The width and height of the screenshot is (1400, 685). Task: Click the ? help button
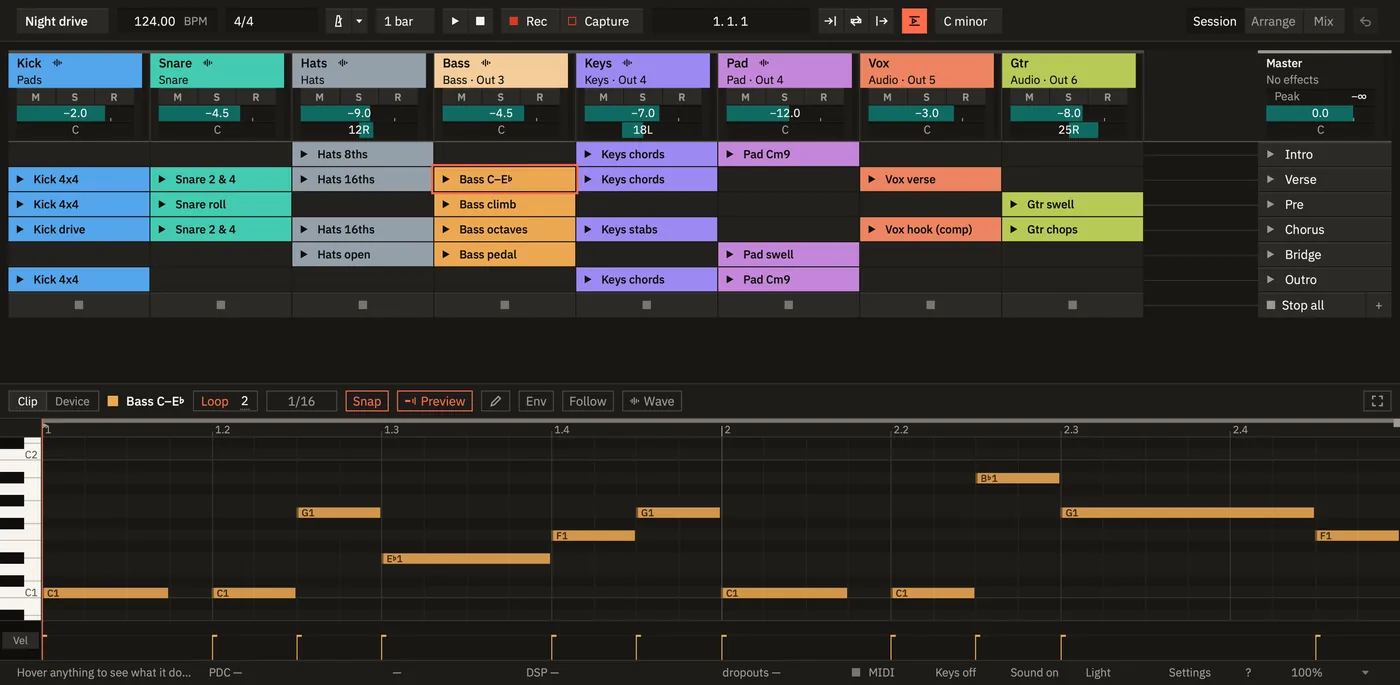click(x=1248, y=673)
